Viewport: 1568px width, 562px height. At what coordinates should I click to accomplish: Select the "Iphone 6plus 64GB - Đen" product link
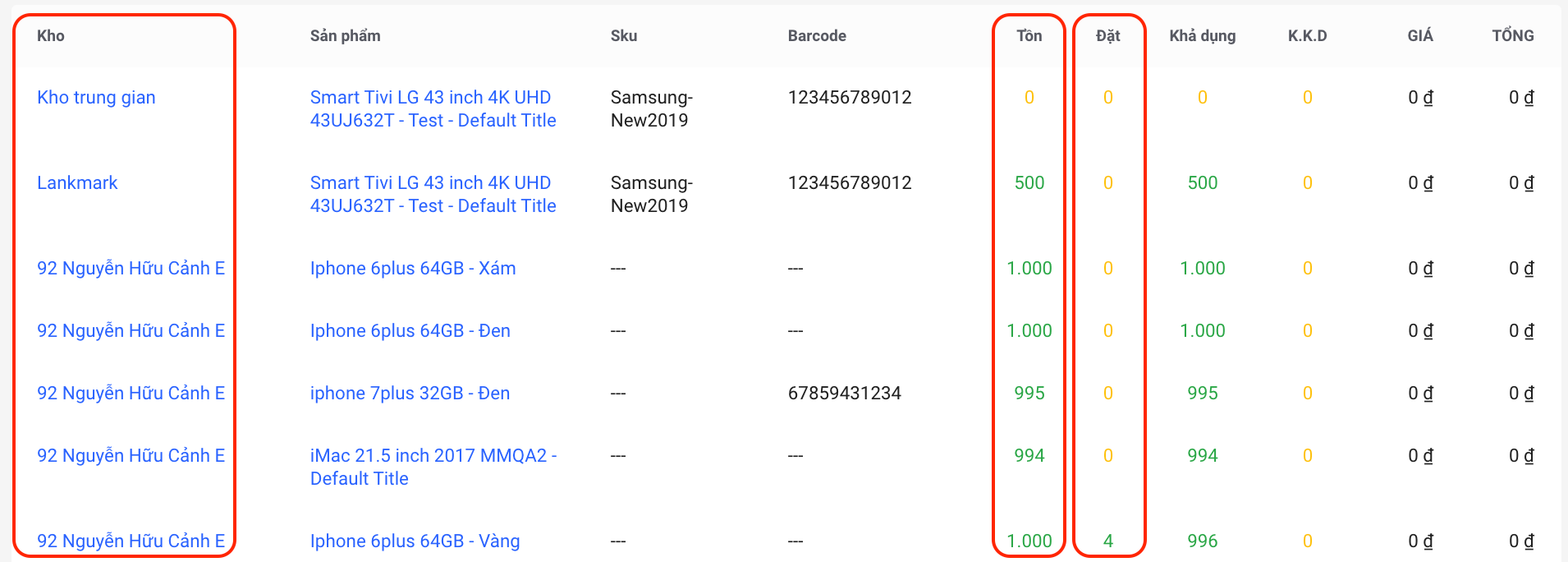410,330
